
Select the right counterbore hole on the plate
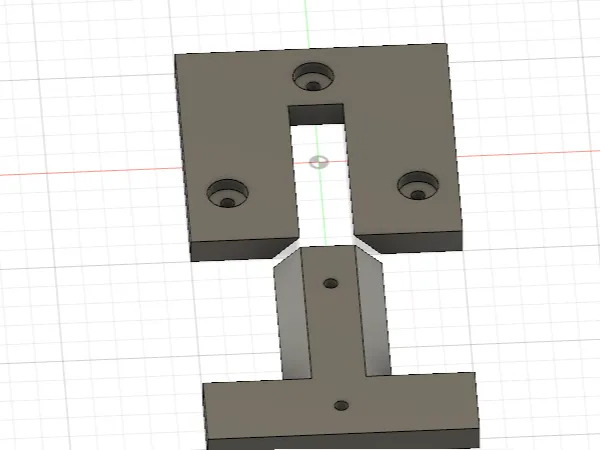coord(418,186)
